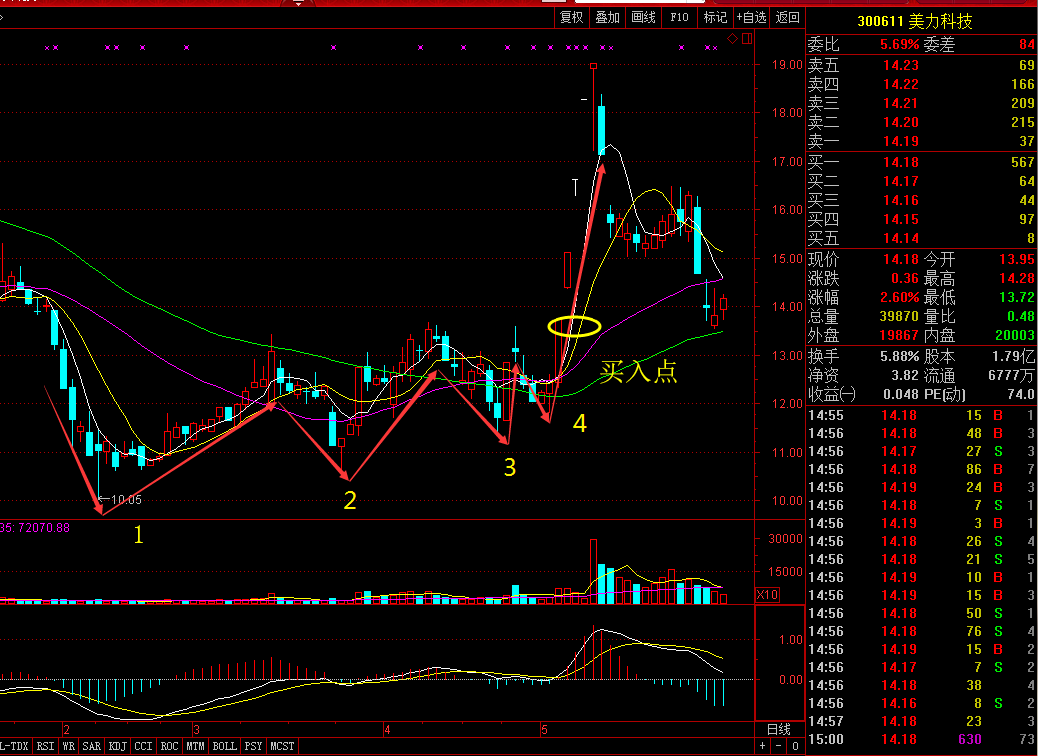Toggle 叠加 overlay option
The image size is (1038, 756).
coord(607,17)
